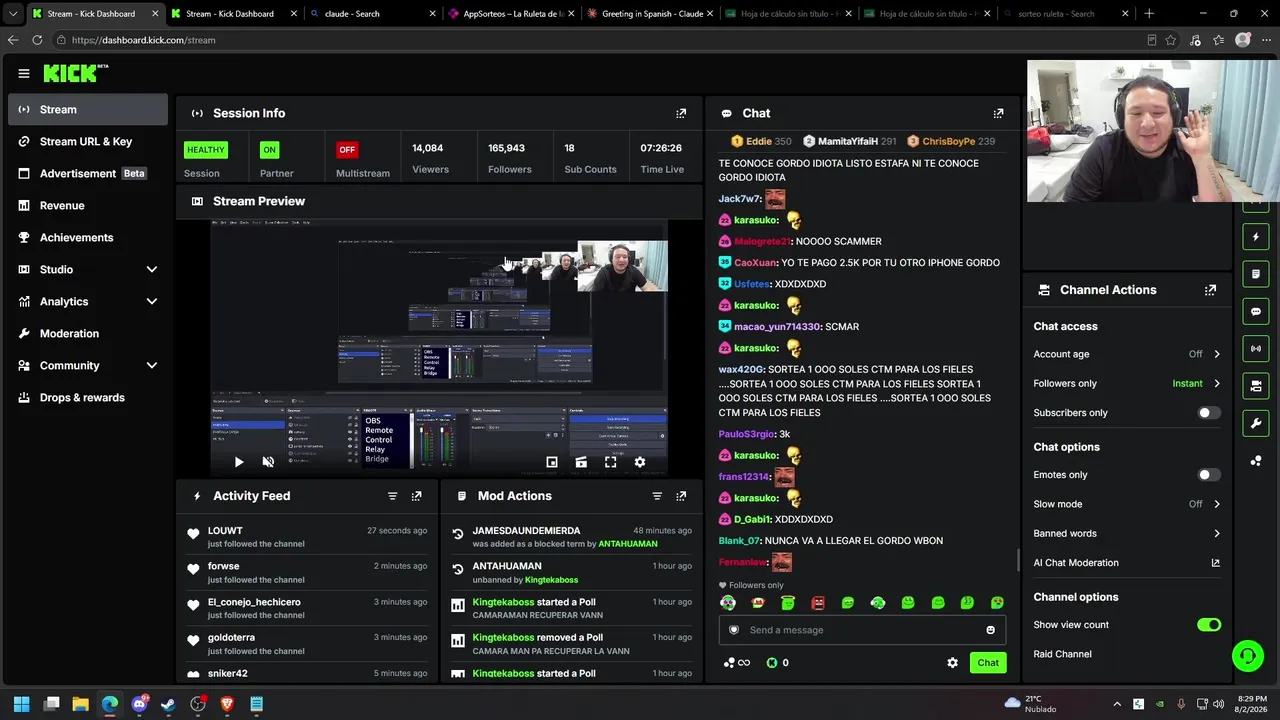
Task: Enter fullscreen on the stream preview
Action: 610,462
